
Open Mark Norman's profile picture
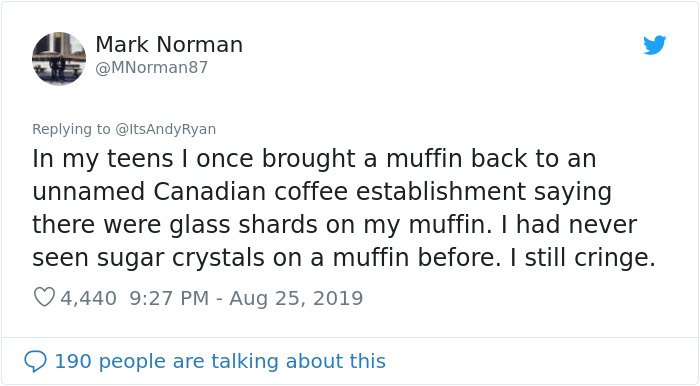(59, 58)
